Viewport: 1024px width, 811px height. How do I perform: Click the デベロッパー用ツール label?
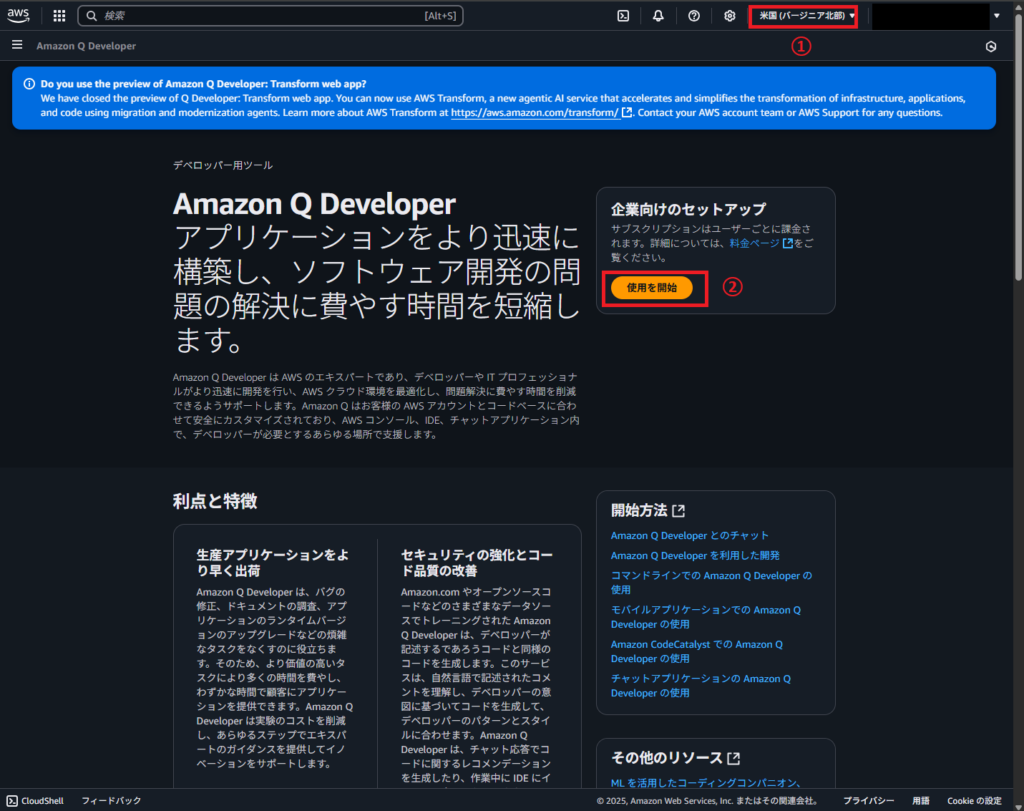pyautogui.click(x=223, y=165)
